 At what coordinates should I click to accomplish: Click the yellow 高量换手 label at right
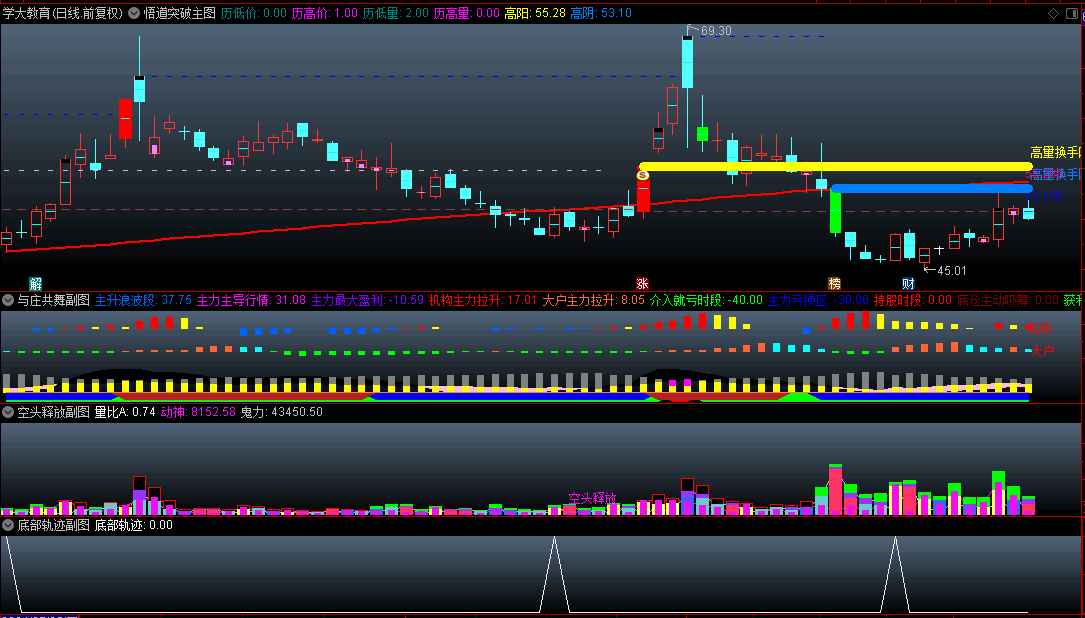1057,152
